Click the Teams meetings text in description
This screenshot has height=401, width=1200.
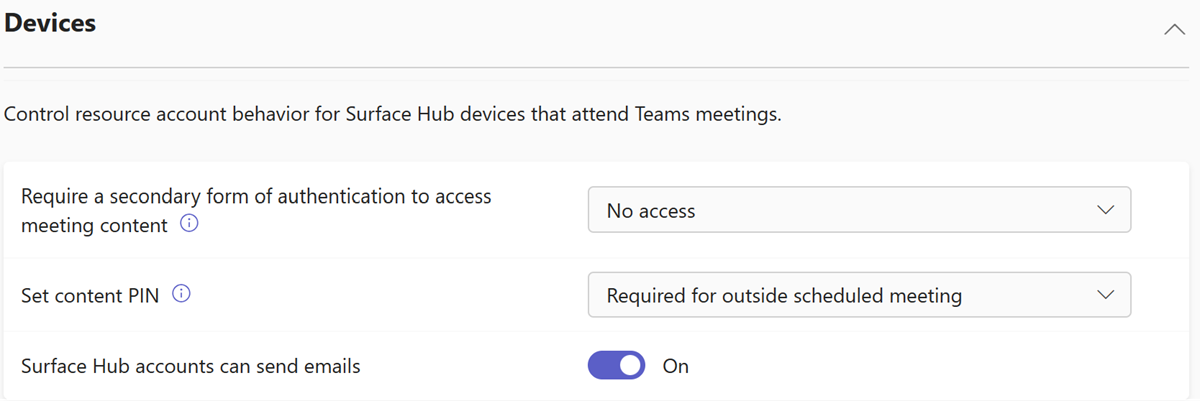coord(708,114)
